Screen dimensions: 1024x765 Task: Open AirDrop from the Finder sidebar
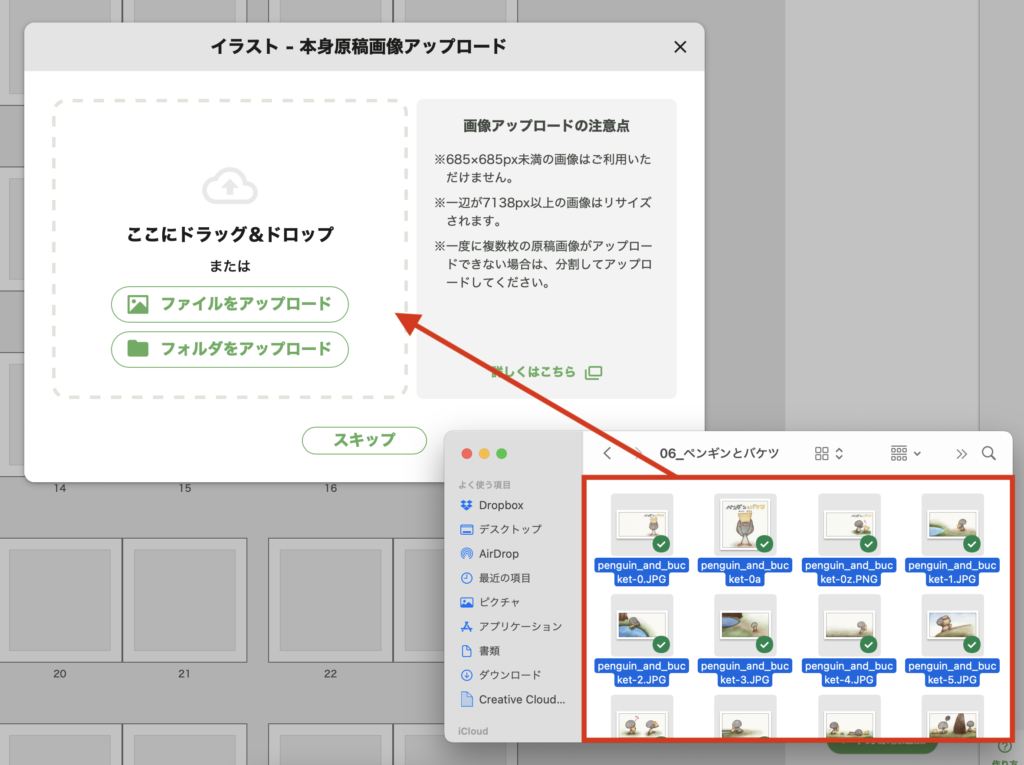point(498,553)
